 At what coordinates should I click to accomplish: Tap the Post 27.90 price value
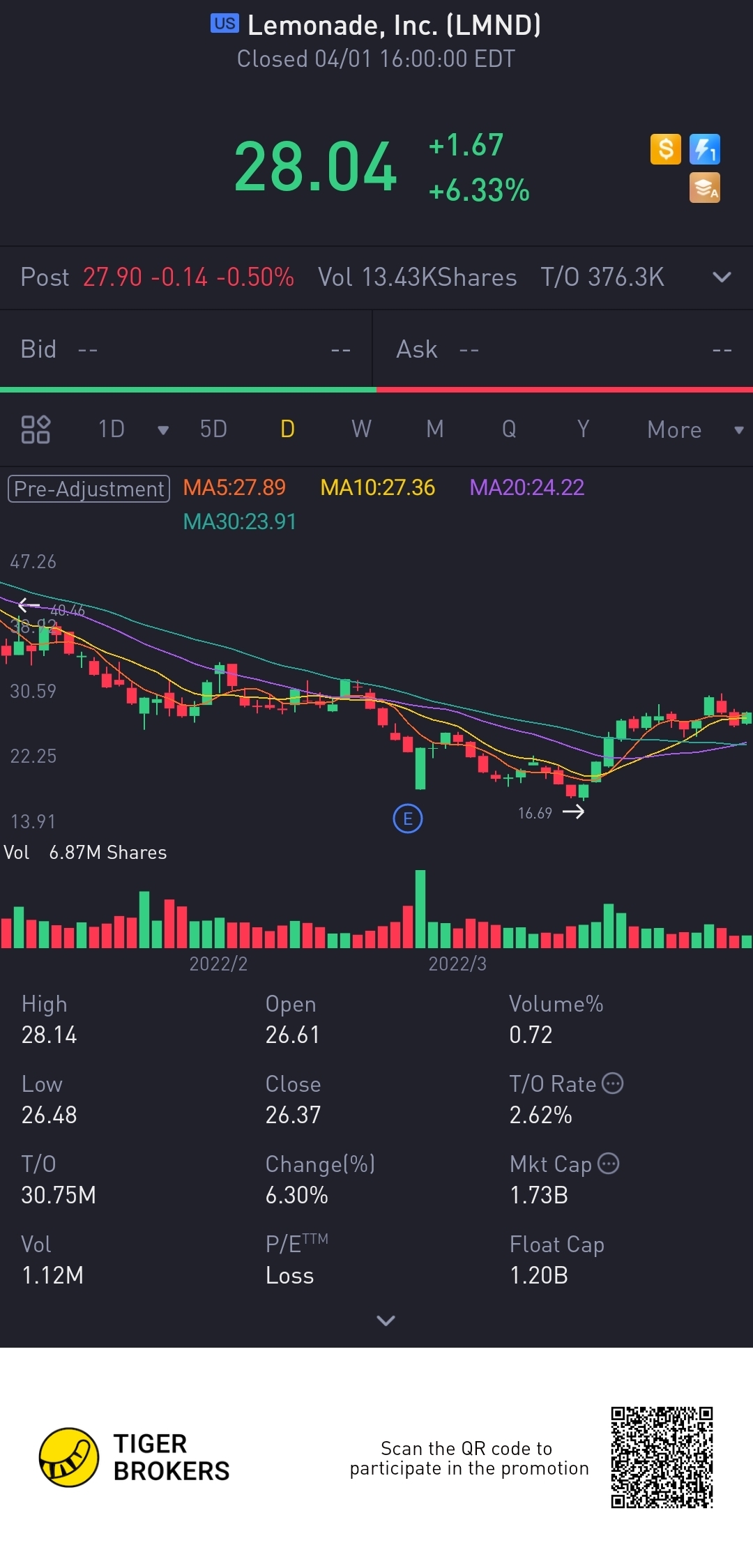pos(112,277)
